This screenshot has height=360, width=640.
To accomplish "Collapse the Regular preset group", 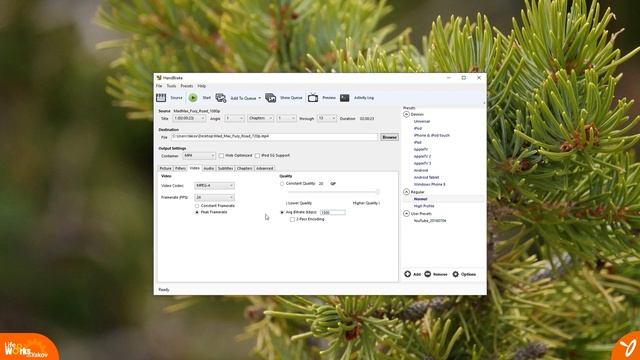I will tap(407, 192).
